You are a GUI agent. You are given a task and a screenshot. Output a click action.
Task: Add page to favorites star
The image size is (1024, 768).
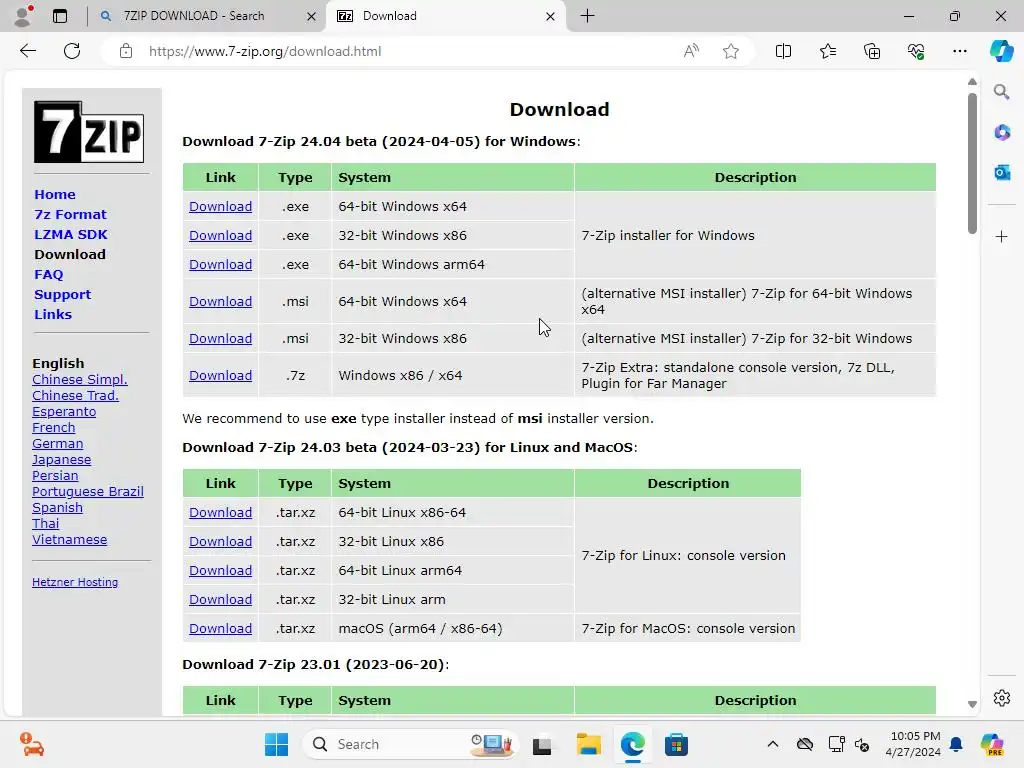click(x=731, y=51)
